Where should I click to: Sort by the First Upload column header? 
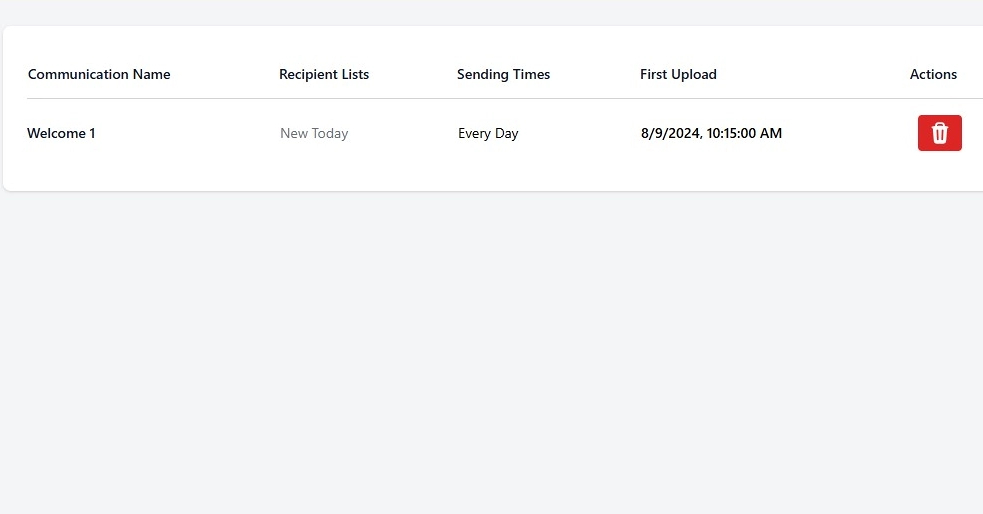(678, 74)
